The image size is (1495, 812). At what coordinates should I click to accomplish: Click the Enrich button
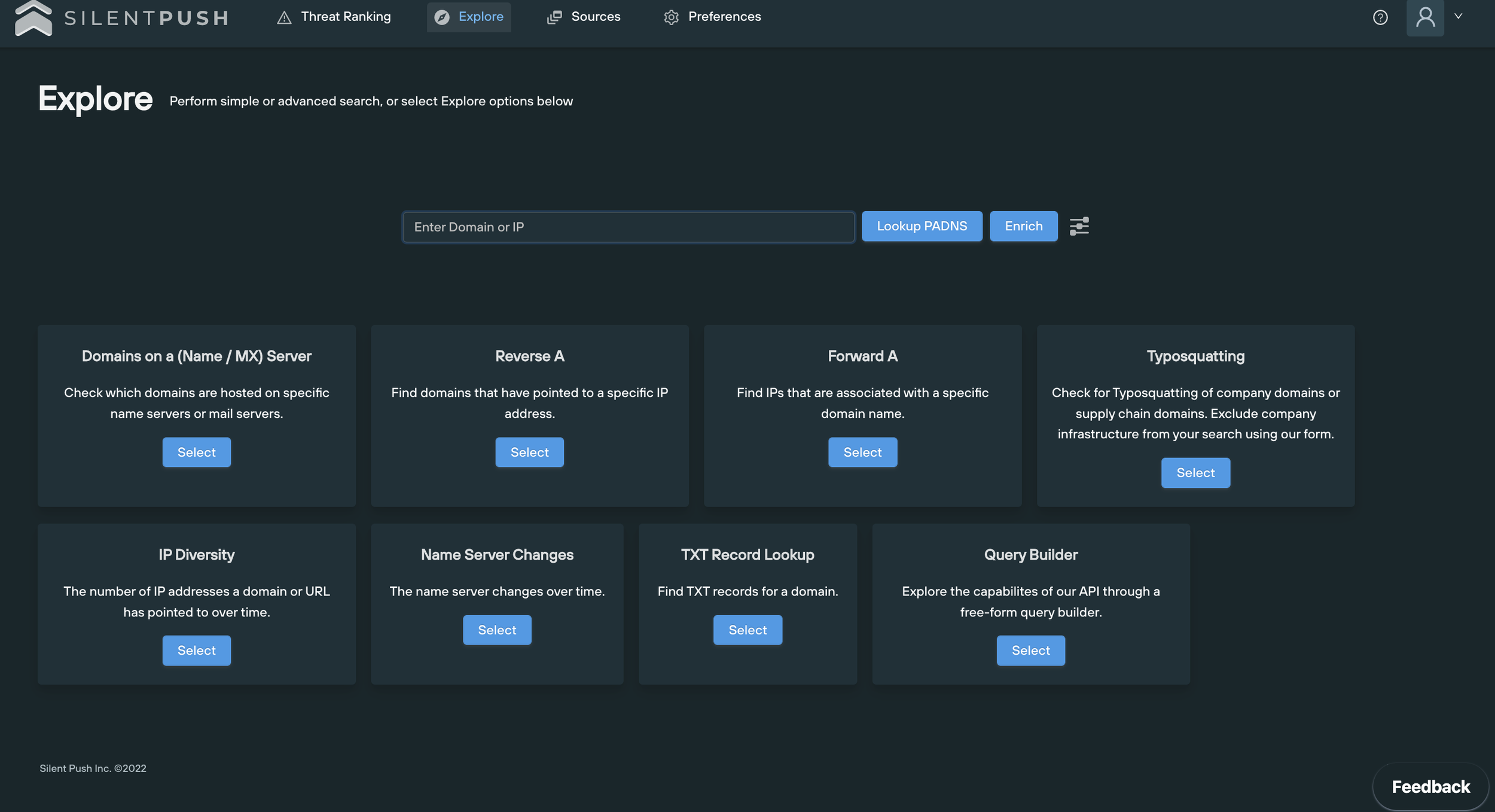(x=1024, y=226)
